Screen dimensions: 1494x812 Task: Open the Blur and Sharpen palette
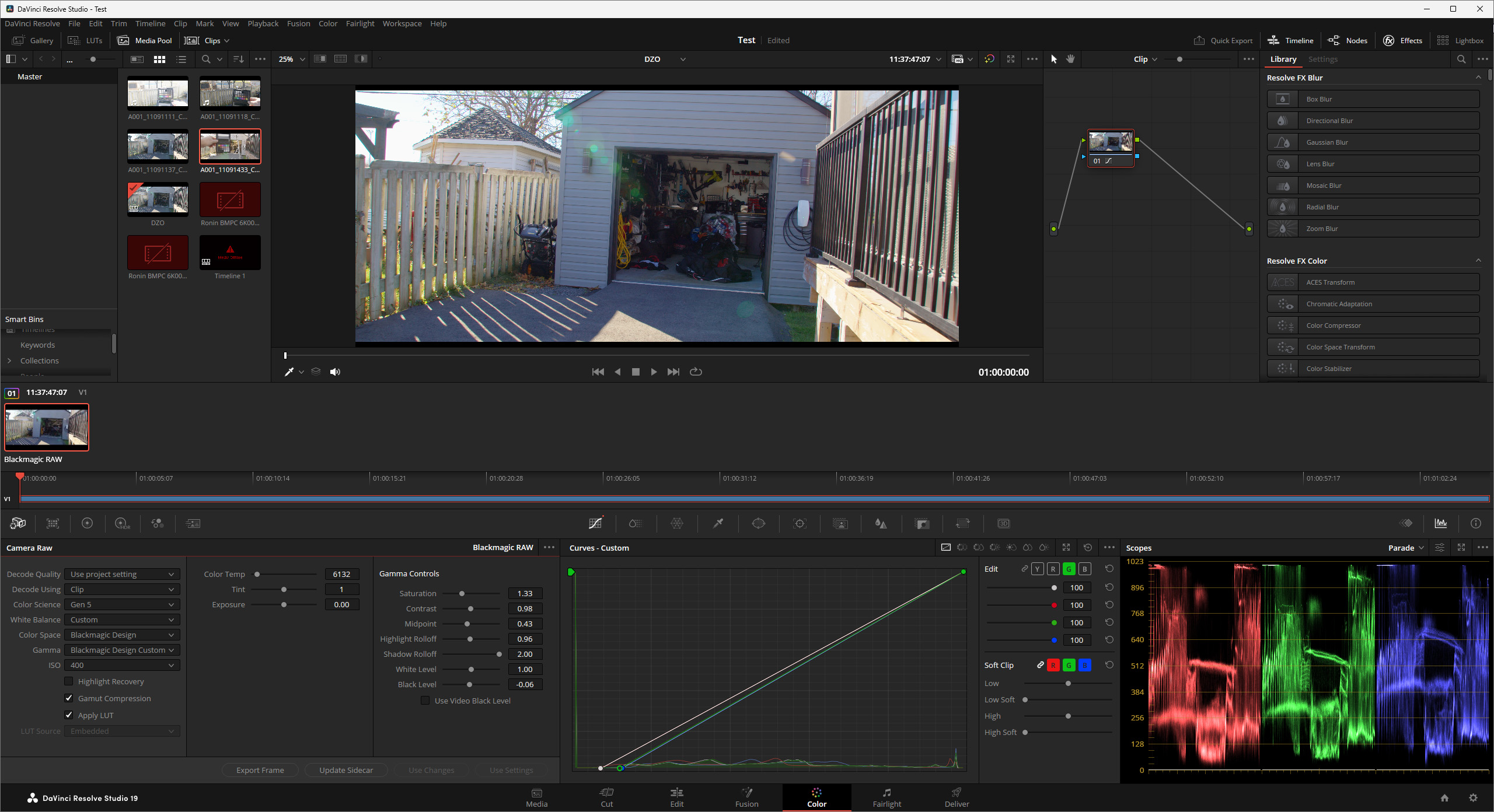click(881, 523)
